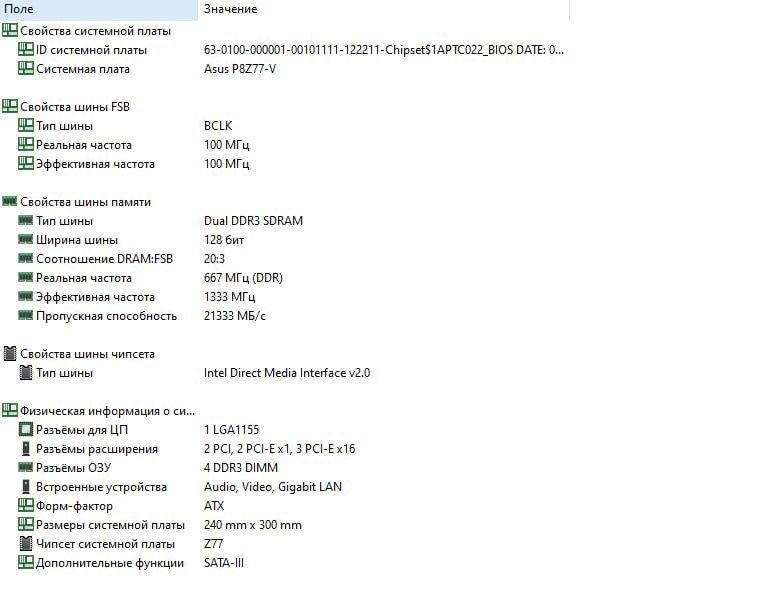Click the '667 МГц (DDR)' value
Viewport: 769px width, 589px height.
coord(243,278)
